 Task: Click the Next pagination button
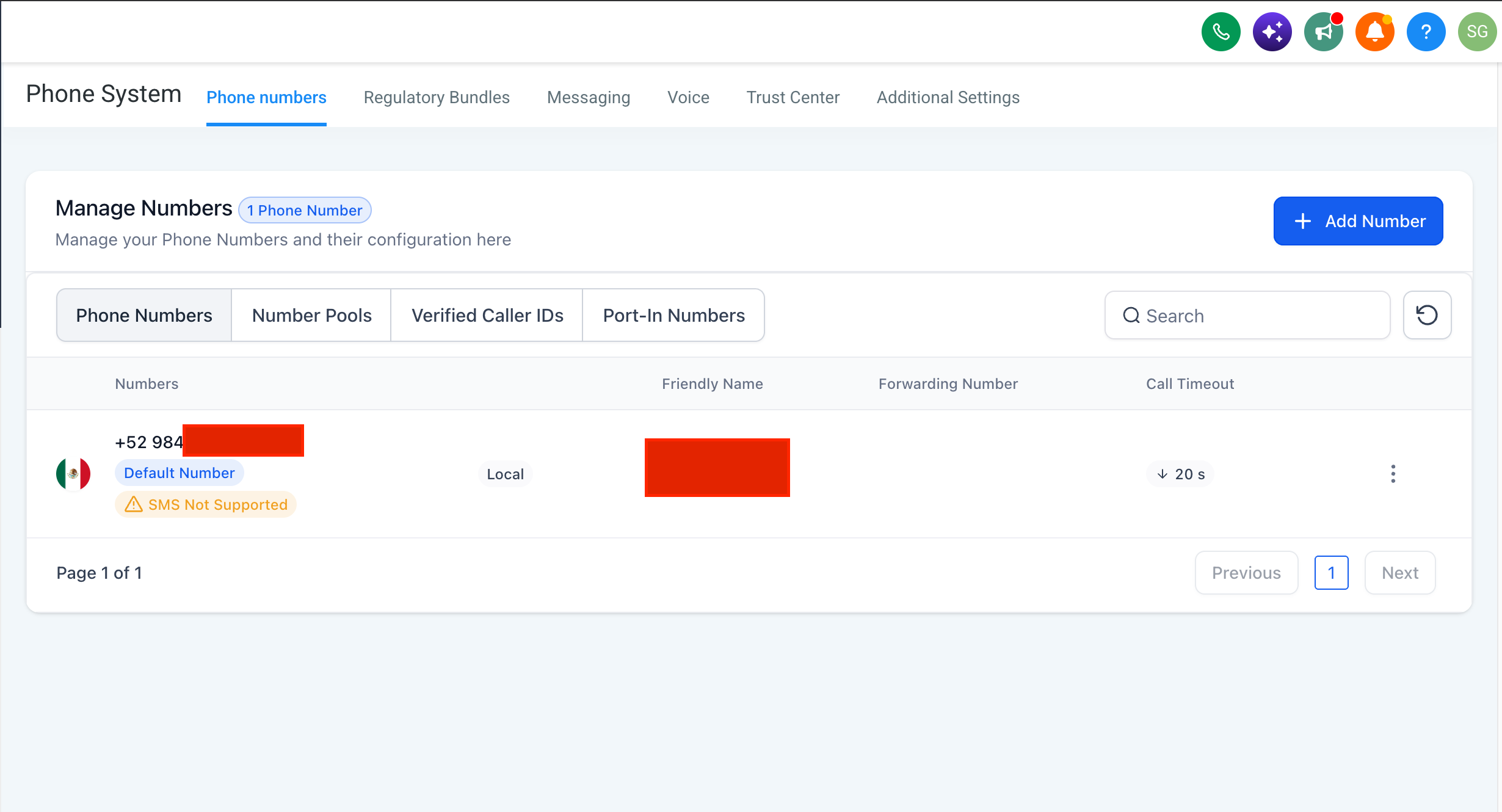1399,573
